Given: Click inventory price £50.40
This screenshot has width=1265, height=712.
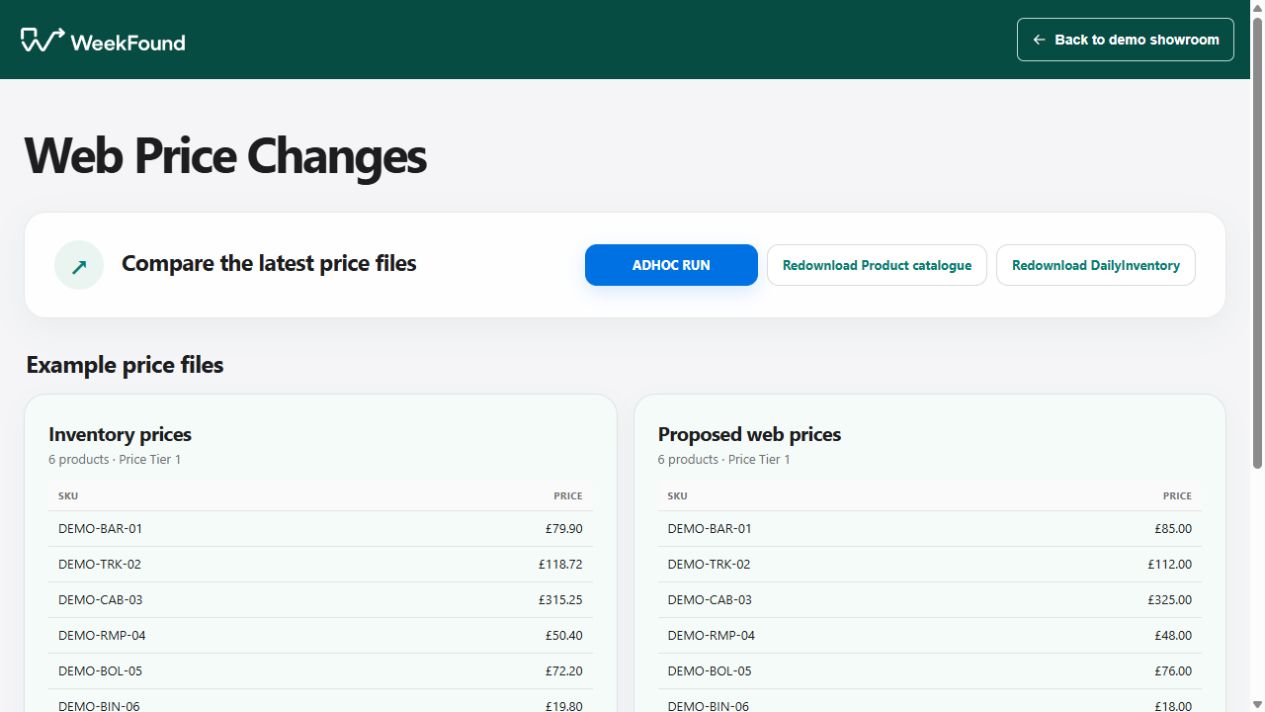Looking at the screenshot, I should pyautogui.click(x=564, y=636).
